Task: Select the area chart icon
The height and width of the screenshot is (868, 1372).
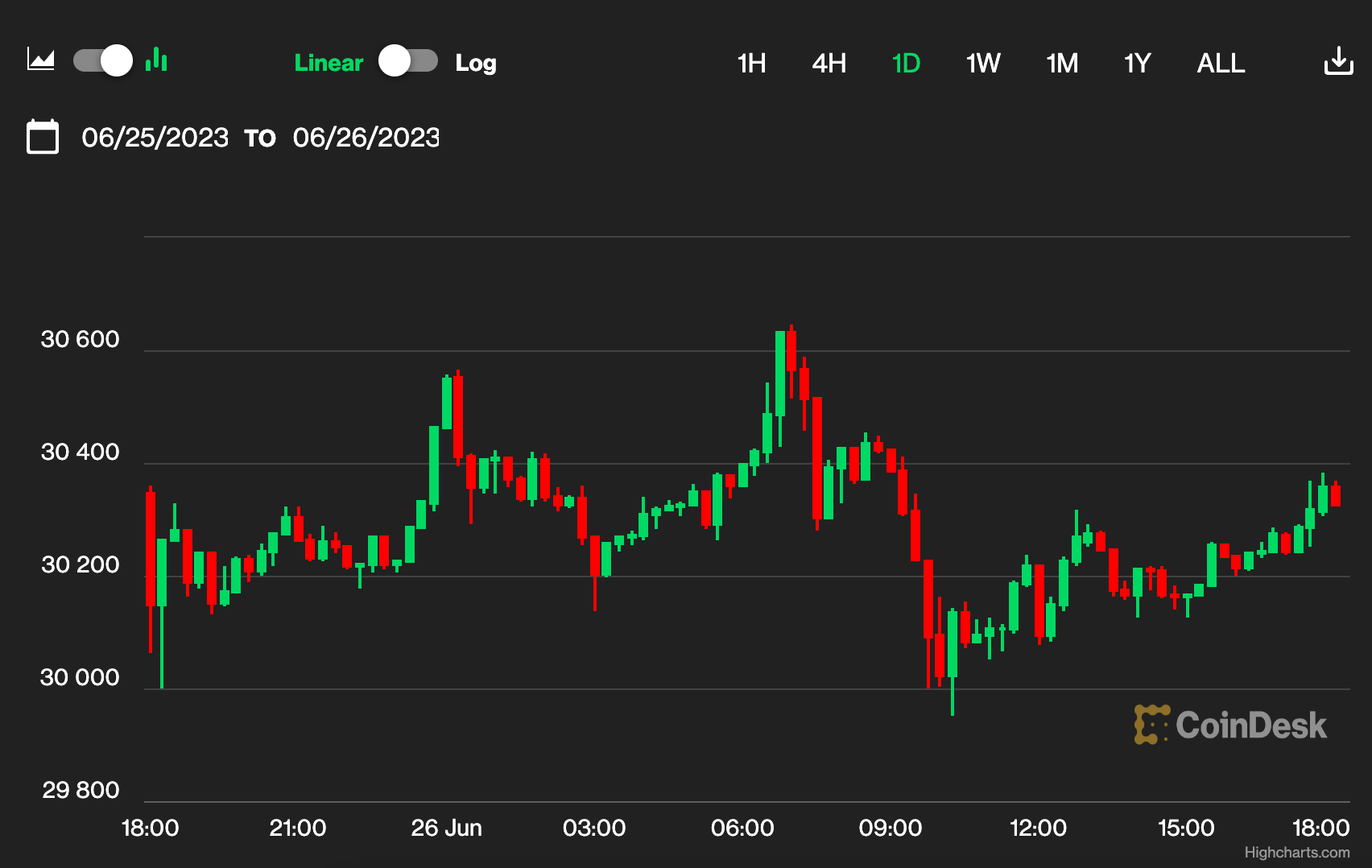Action: point(41,60)
